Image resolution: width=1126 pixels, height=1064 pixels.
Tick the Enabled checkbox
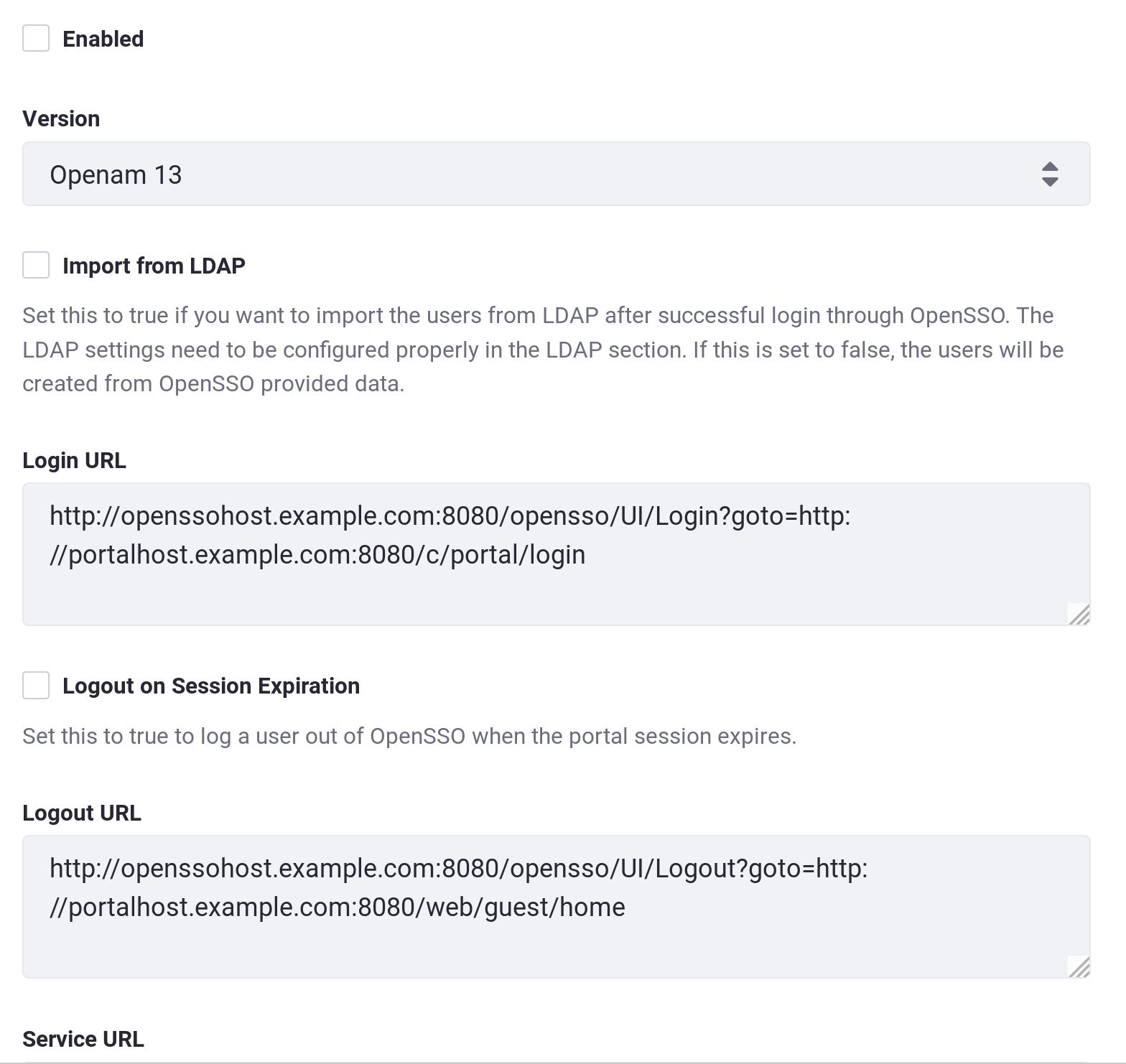(36, 38)
